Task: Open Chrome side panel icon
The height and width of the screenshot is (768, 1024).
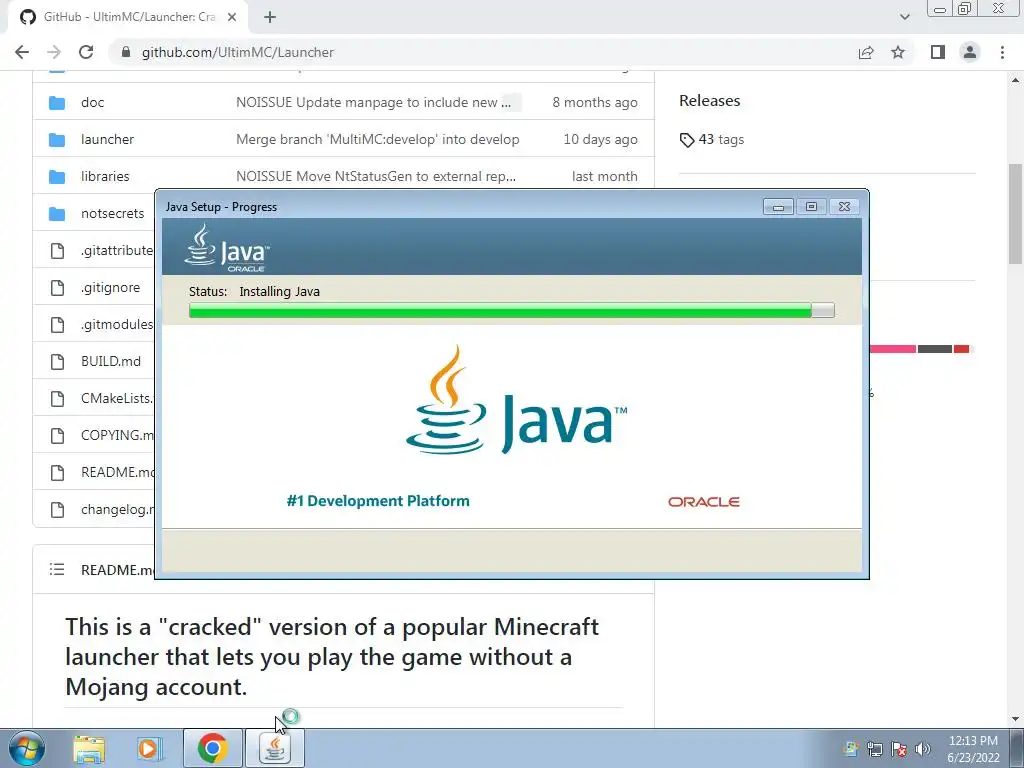Action: point(938,52)
